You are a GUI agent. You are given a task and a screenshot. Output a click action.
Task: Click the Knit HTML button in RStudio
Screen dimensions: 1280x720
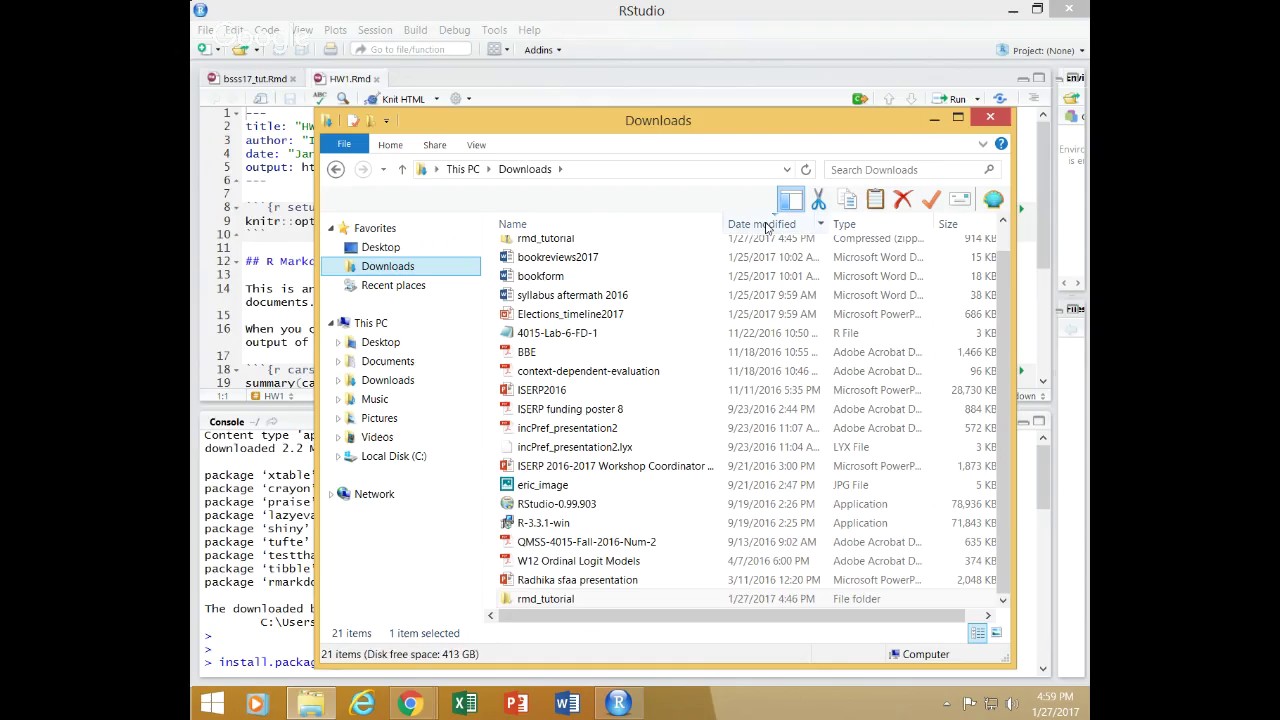point(403,99)
